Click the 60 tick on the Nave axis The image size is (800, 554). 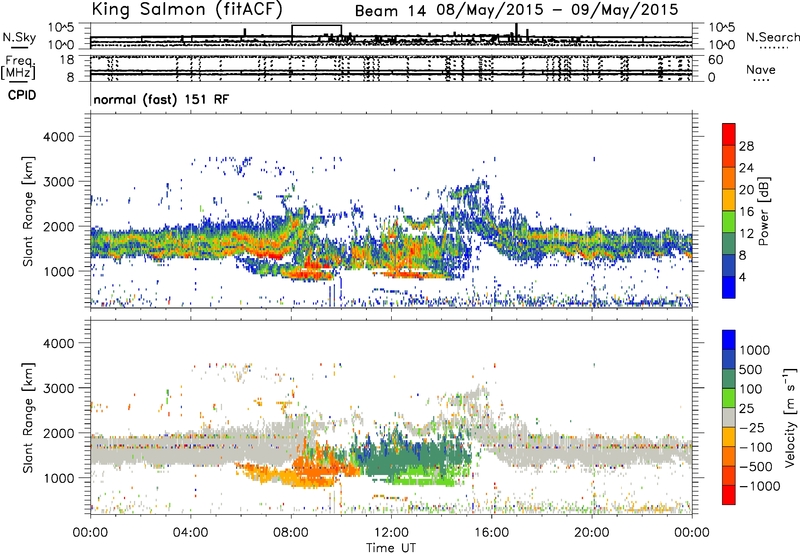[715, 60]
